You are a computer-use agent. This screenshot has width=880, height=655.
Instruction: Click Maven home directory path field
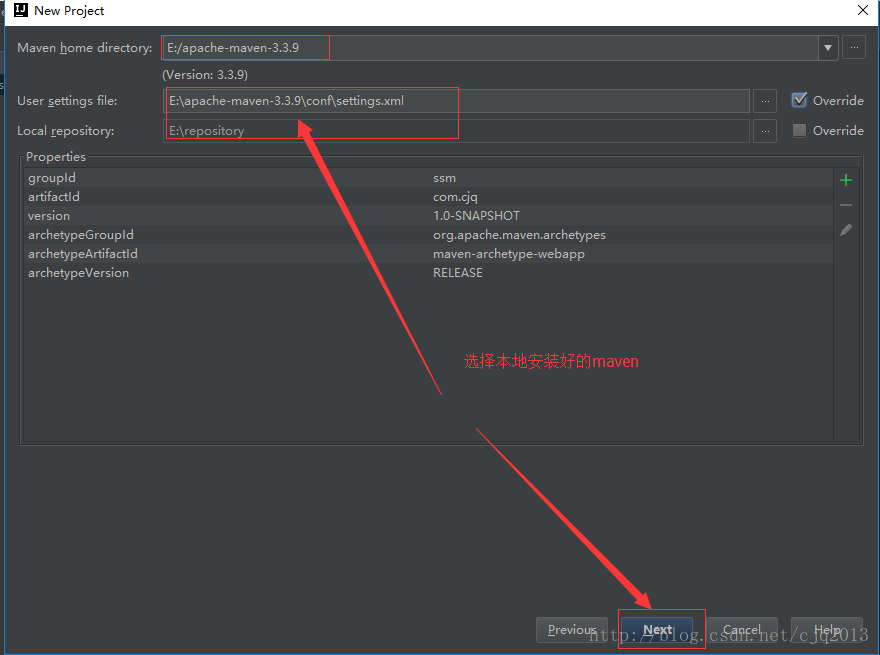pos(490,48)
